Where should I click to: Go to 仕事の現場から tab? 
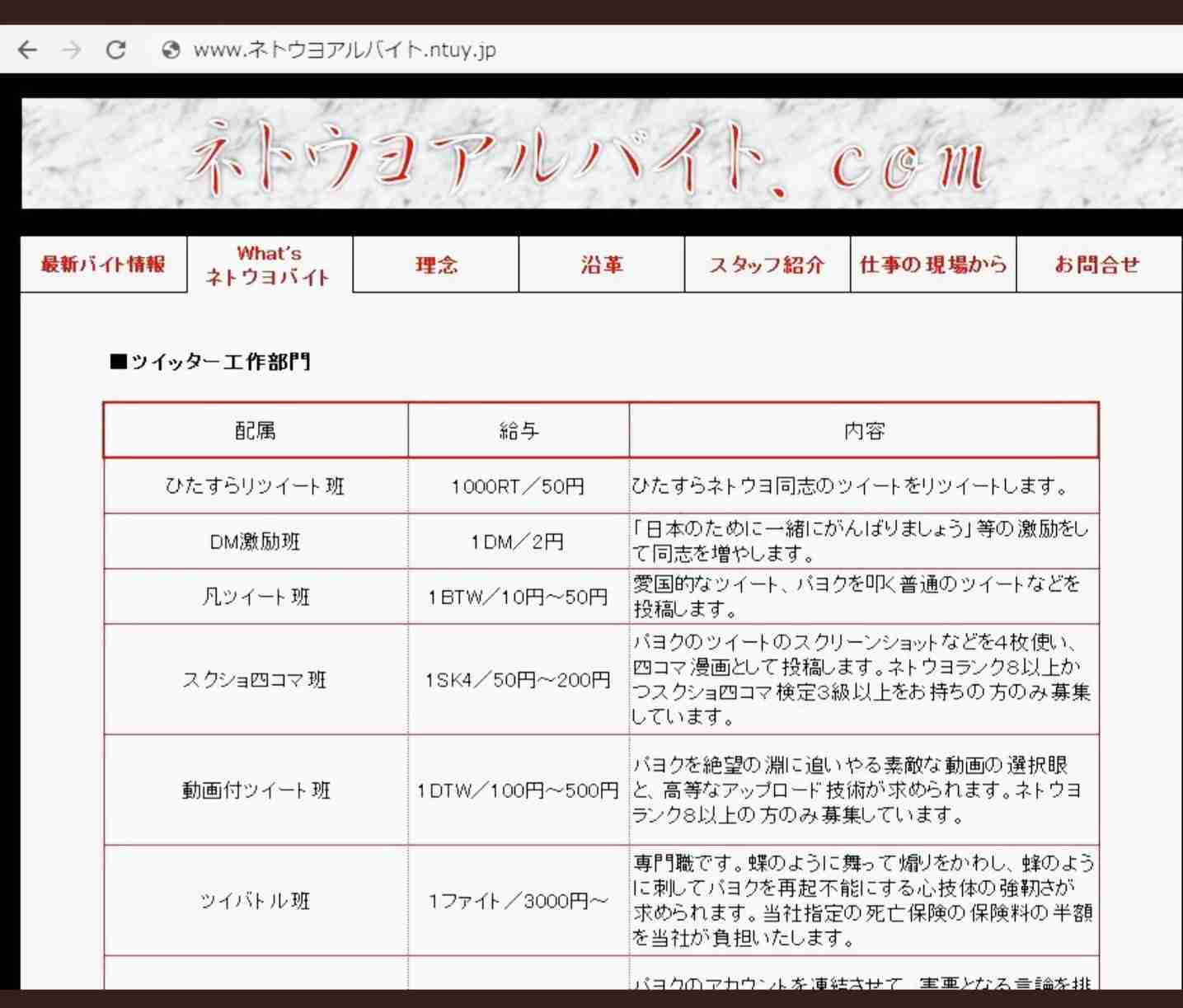coord(933,265)
